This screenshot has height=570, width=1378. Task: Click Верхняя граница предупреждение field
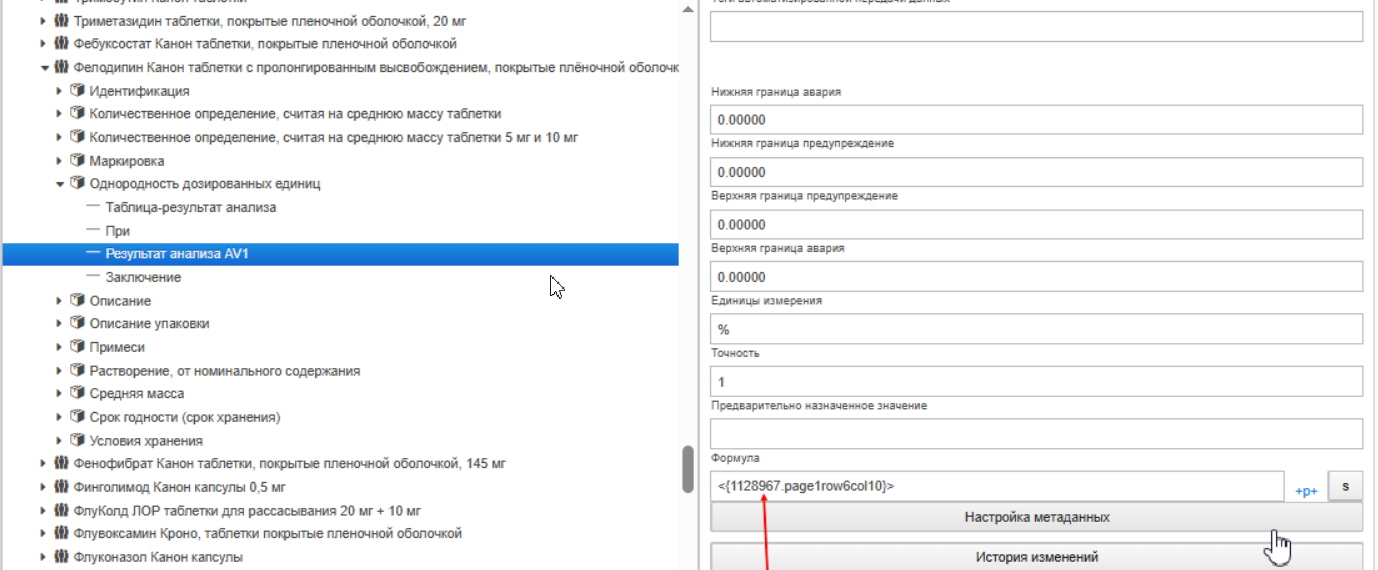click(1037, 224)
